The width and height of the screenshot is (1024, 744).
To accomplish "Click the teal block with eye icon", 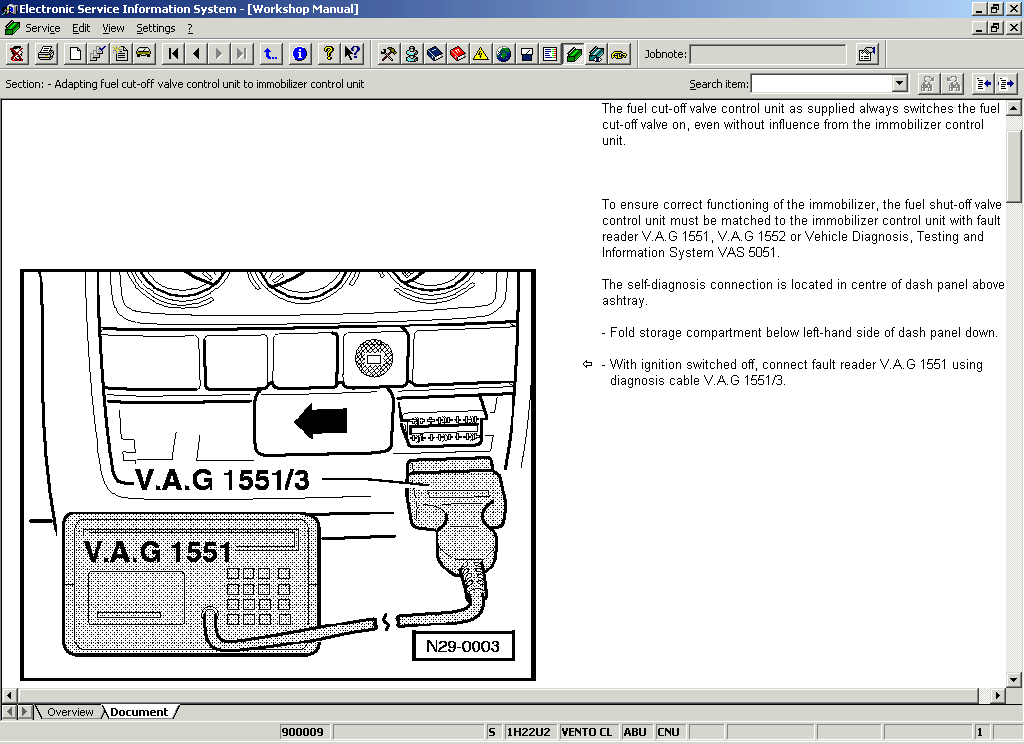I will [596, 54].
